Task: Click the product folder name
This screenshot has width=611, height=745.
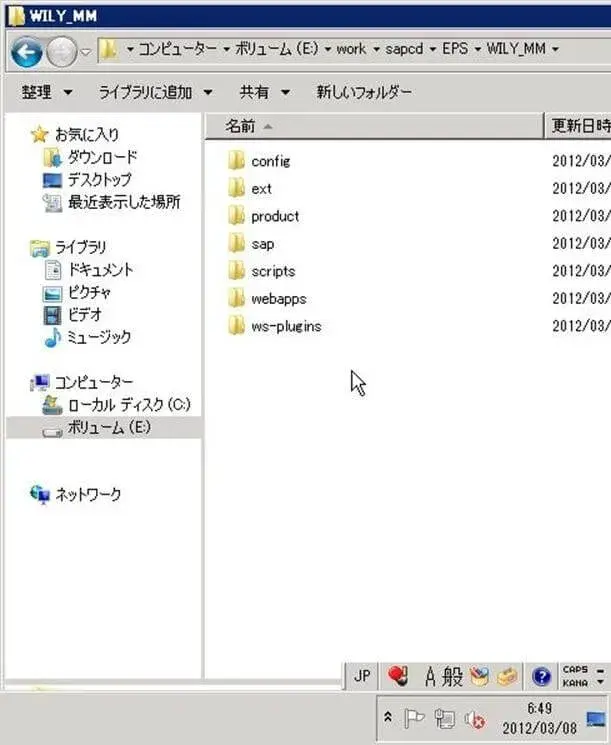Action: (275, 217)
